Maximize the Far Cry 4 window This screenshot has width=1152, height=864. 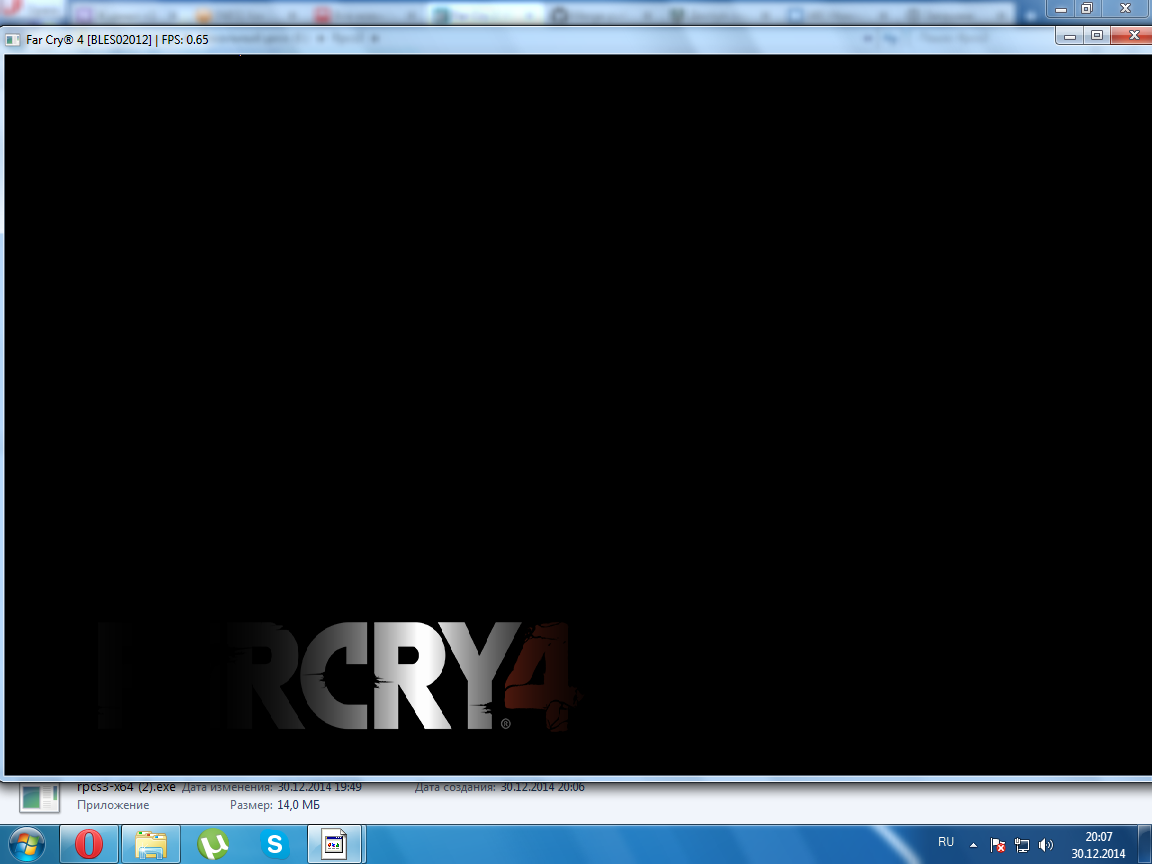pos(1097,35)
